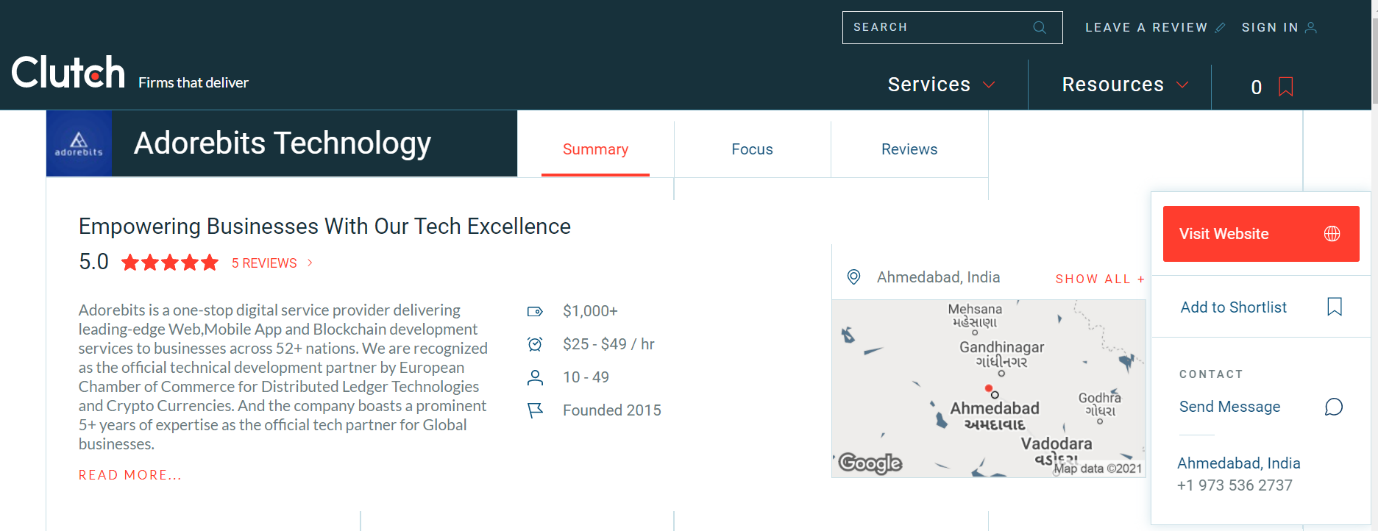Click the Adorebits Technology heading
The image size is (1378, 531).
[282, 143]
